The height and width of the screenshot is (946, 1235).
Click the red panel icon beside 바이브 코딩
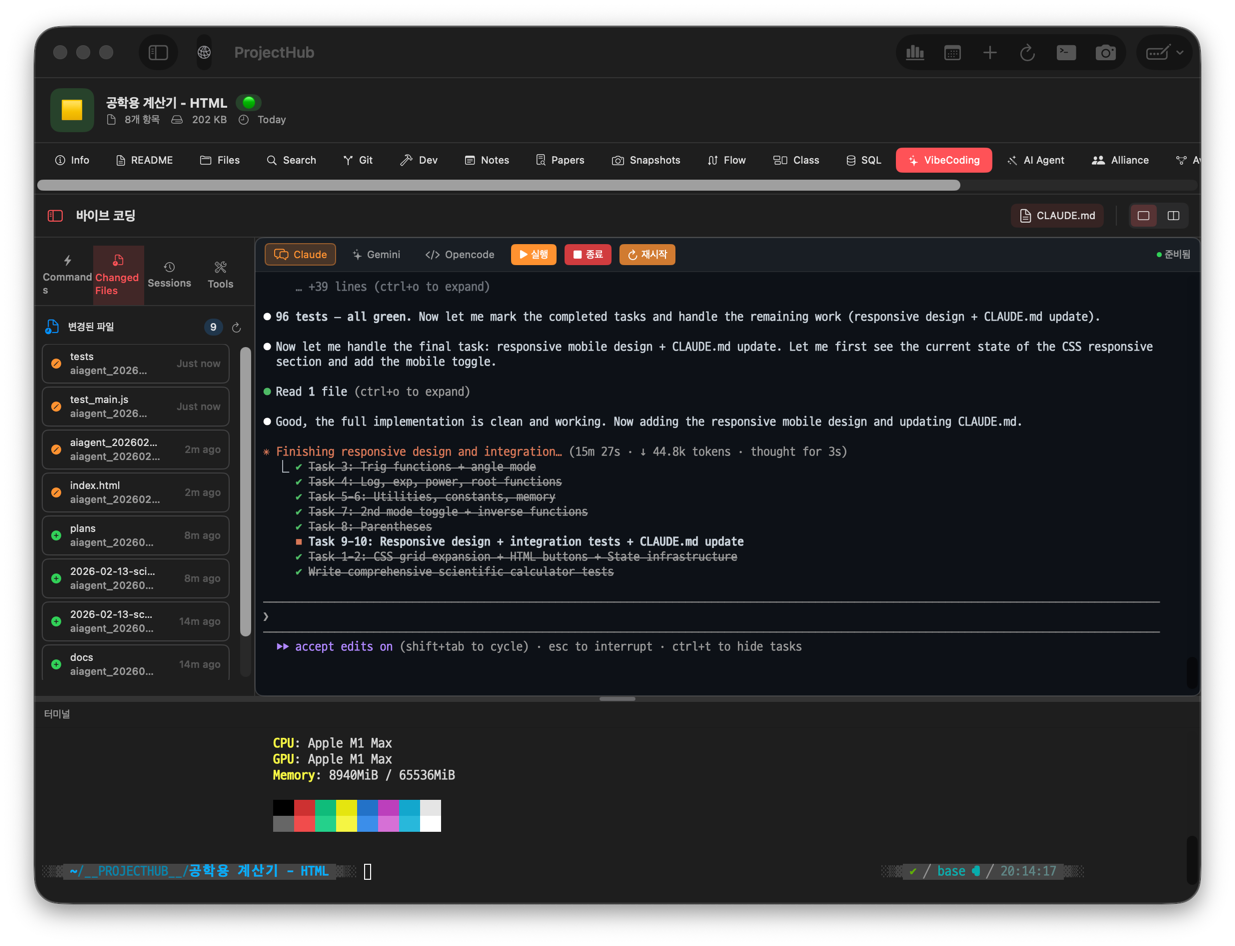pos(56,216)
